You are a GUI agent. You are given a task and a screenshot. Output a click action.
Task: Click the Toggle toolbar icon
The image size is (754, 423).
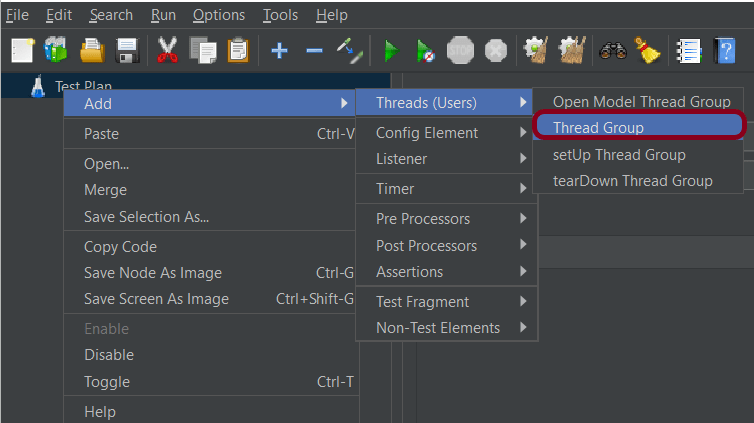(348, 50)
